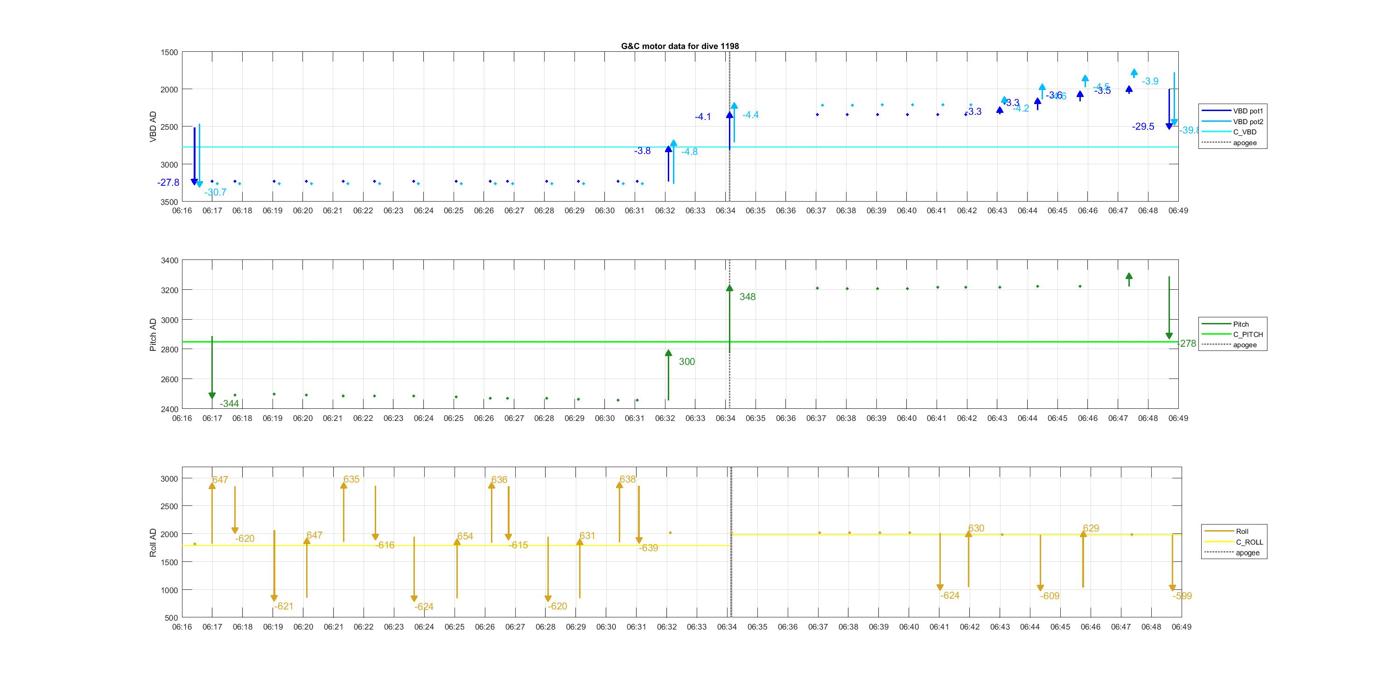This screenshot has width=1400, height=693.
Task: Select the 'VBD AD' y-axis label
Action: coord(153,126)
